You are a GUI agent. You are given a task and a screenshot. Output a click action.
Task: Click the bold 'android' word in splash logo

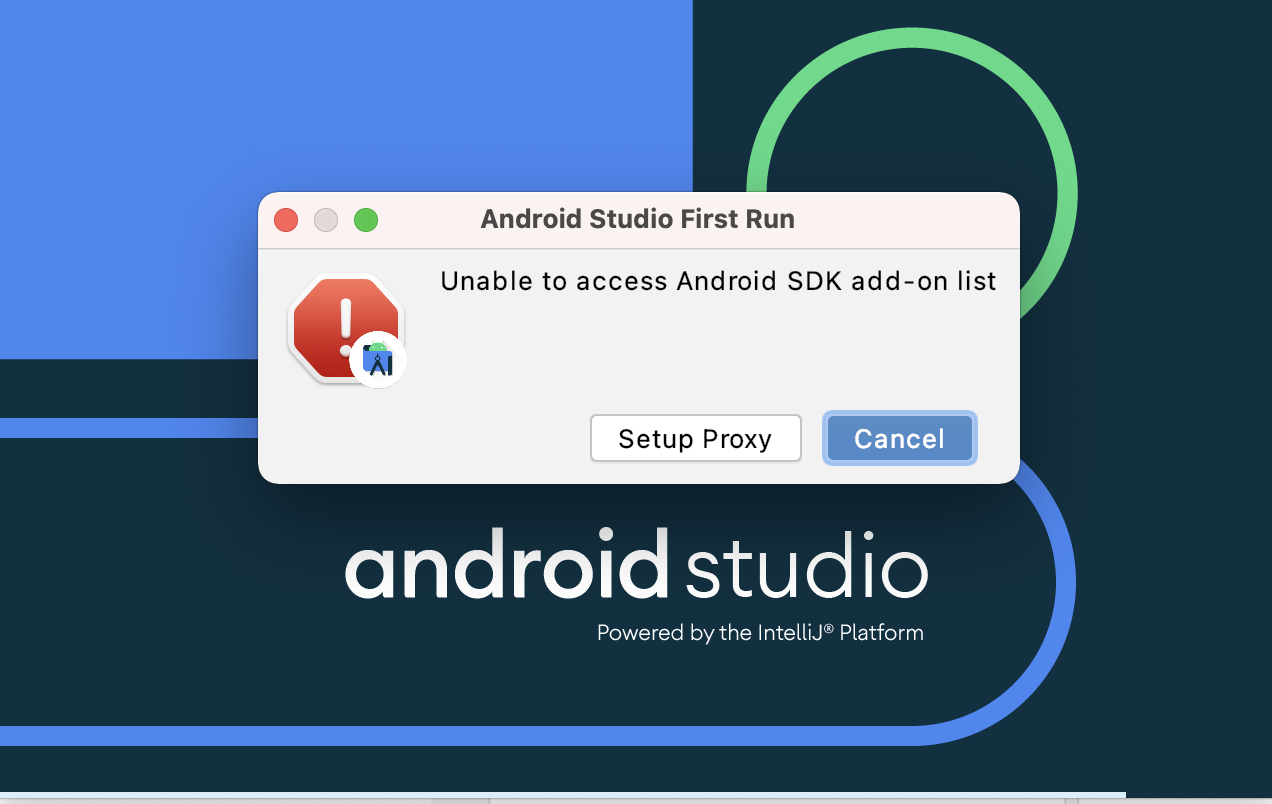point(506,565)
